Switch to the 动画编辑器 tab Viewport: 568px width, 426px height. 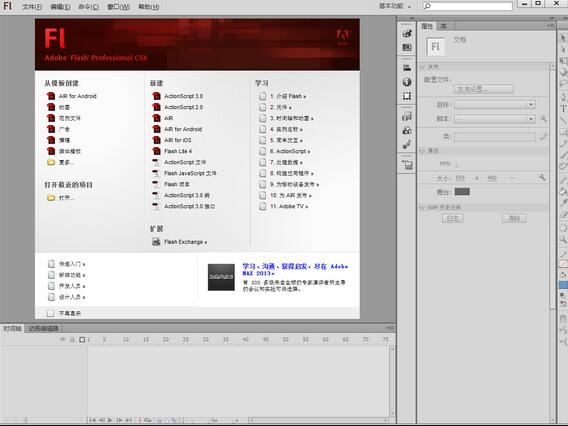(x=43, y=328)
